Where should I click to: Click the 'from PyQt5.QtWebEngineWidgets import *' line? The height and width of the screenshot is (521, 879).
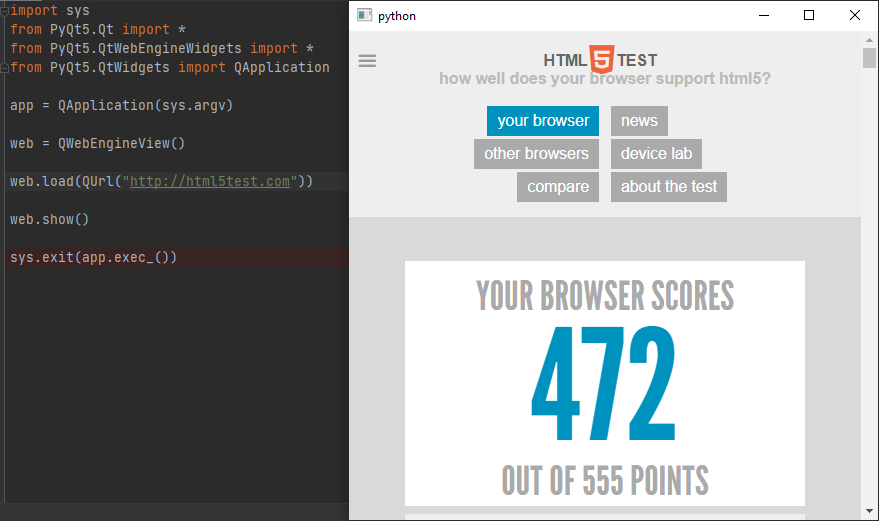click(161, 48)
